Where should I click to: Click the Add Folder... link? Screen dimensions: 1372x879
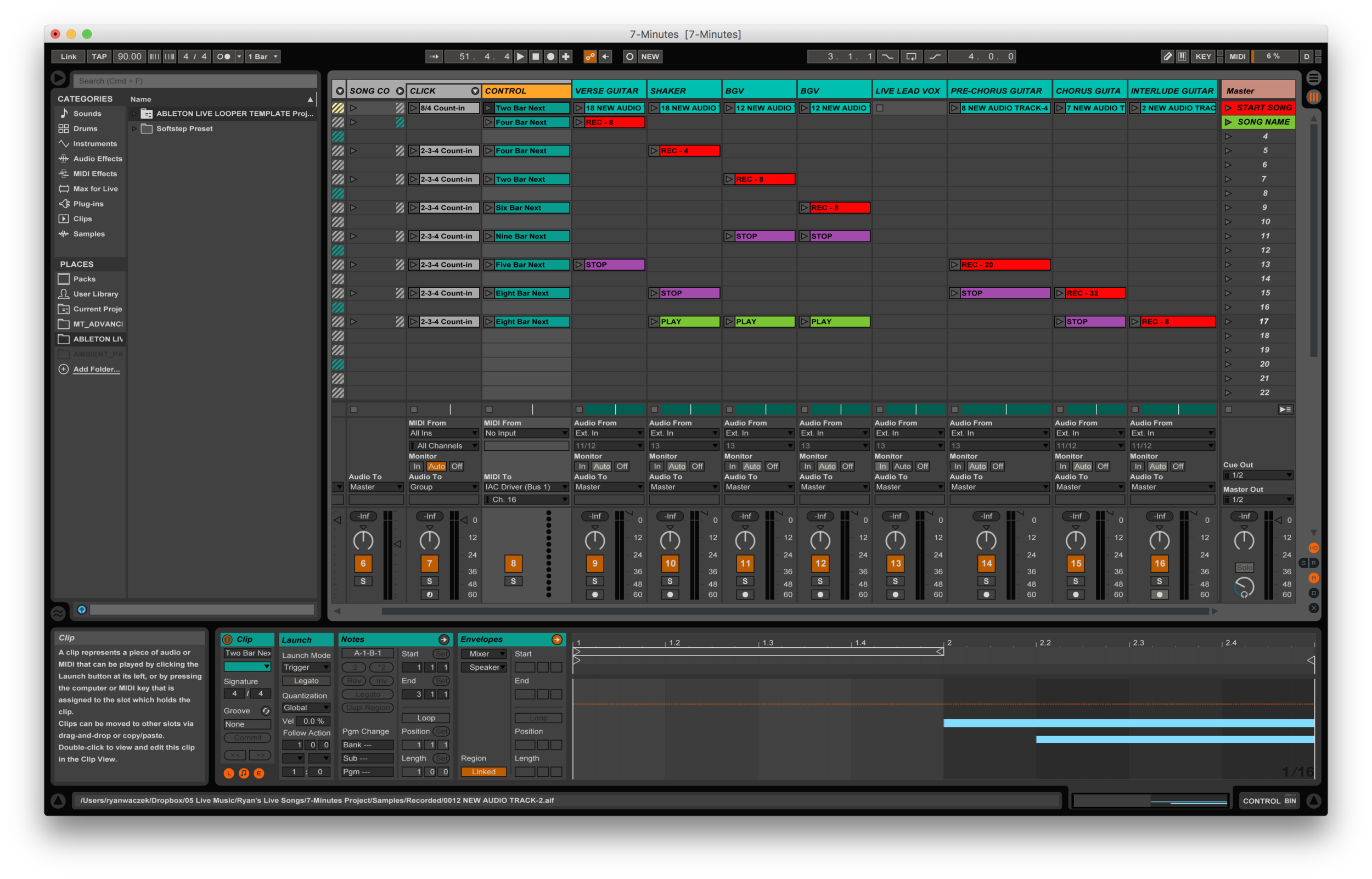coord(97,369)
